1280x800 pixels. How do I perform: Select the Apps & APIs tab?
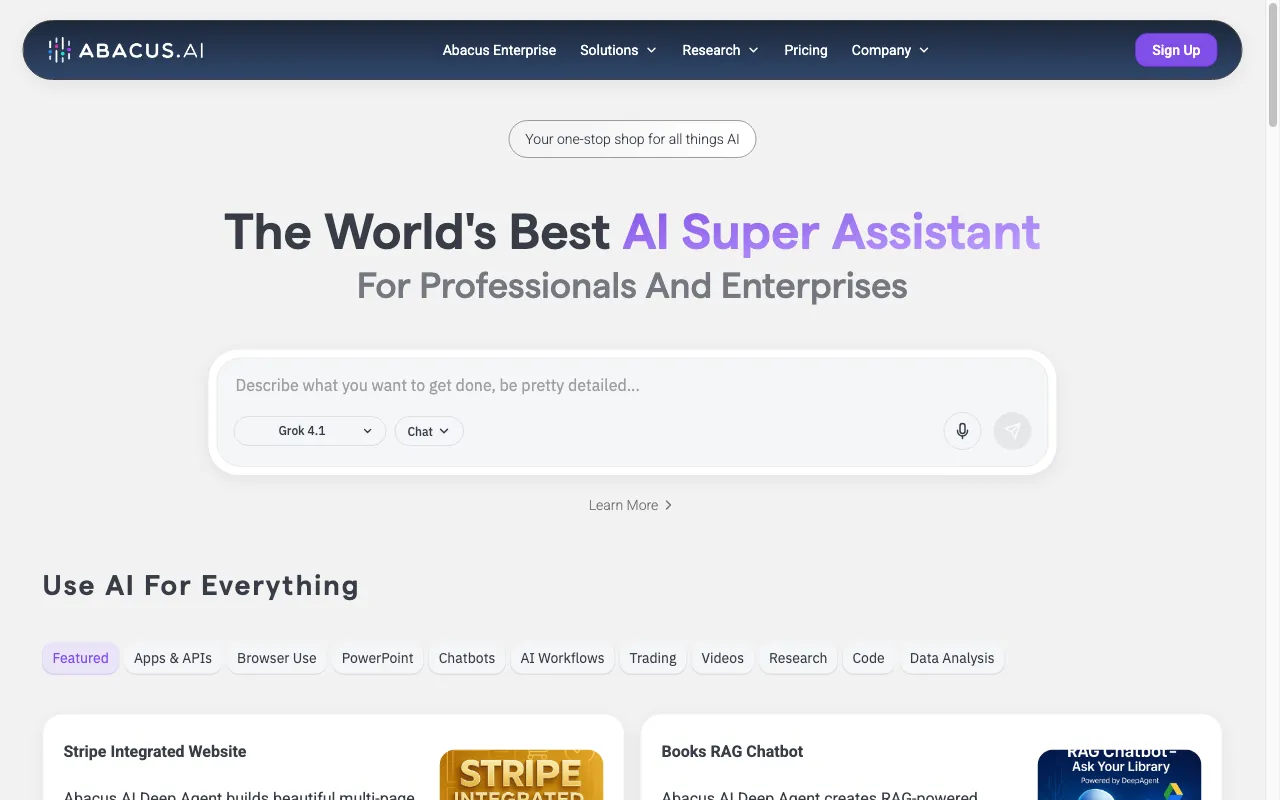tap(173, 658)
